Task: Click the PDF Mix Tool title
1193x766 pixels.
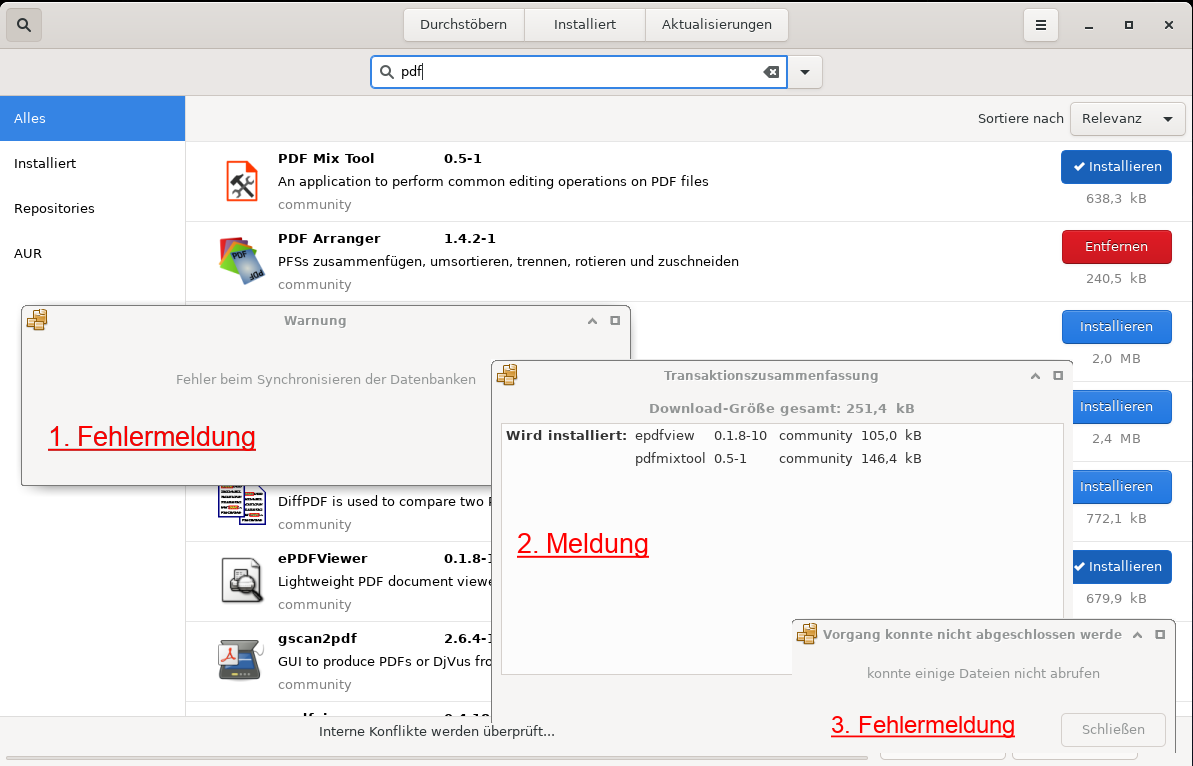Action: point(326,158)
